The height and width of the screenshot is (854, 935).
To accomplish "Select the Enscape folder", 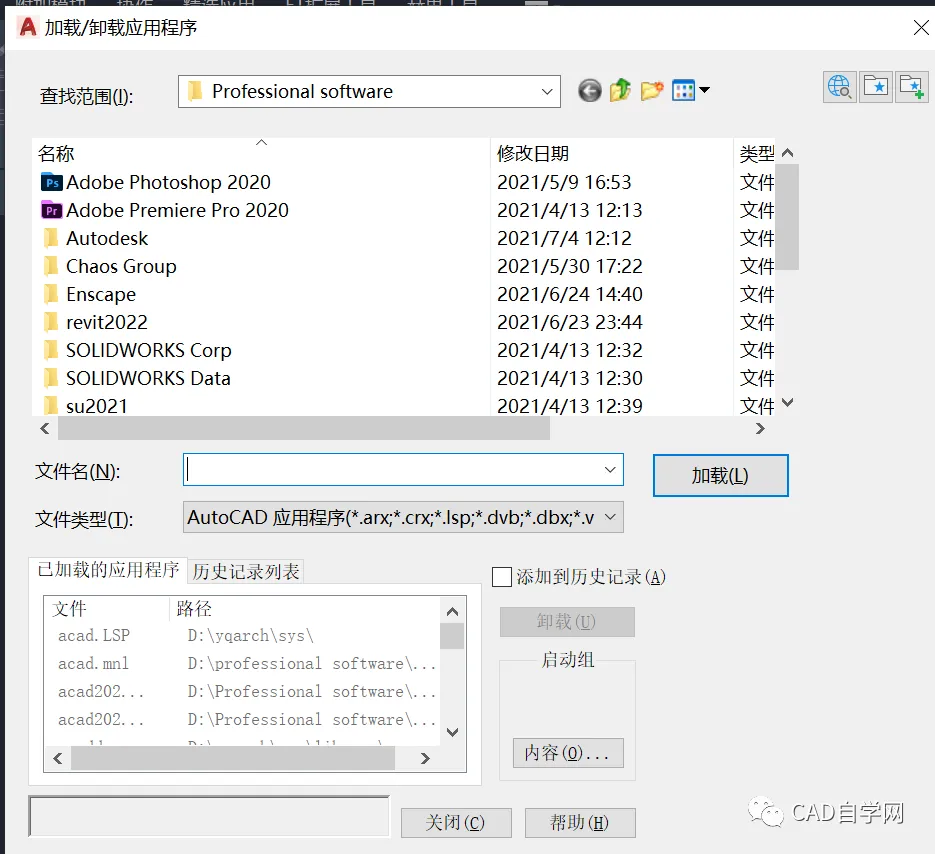I will point(89,295).
